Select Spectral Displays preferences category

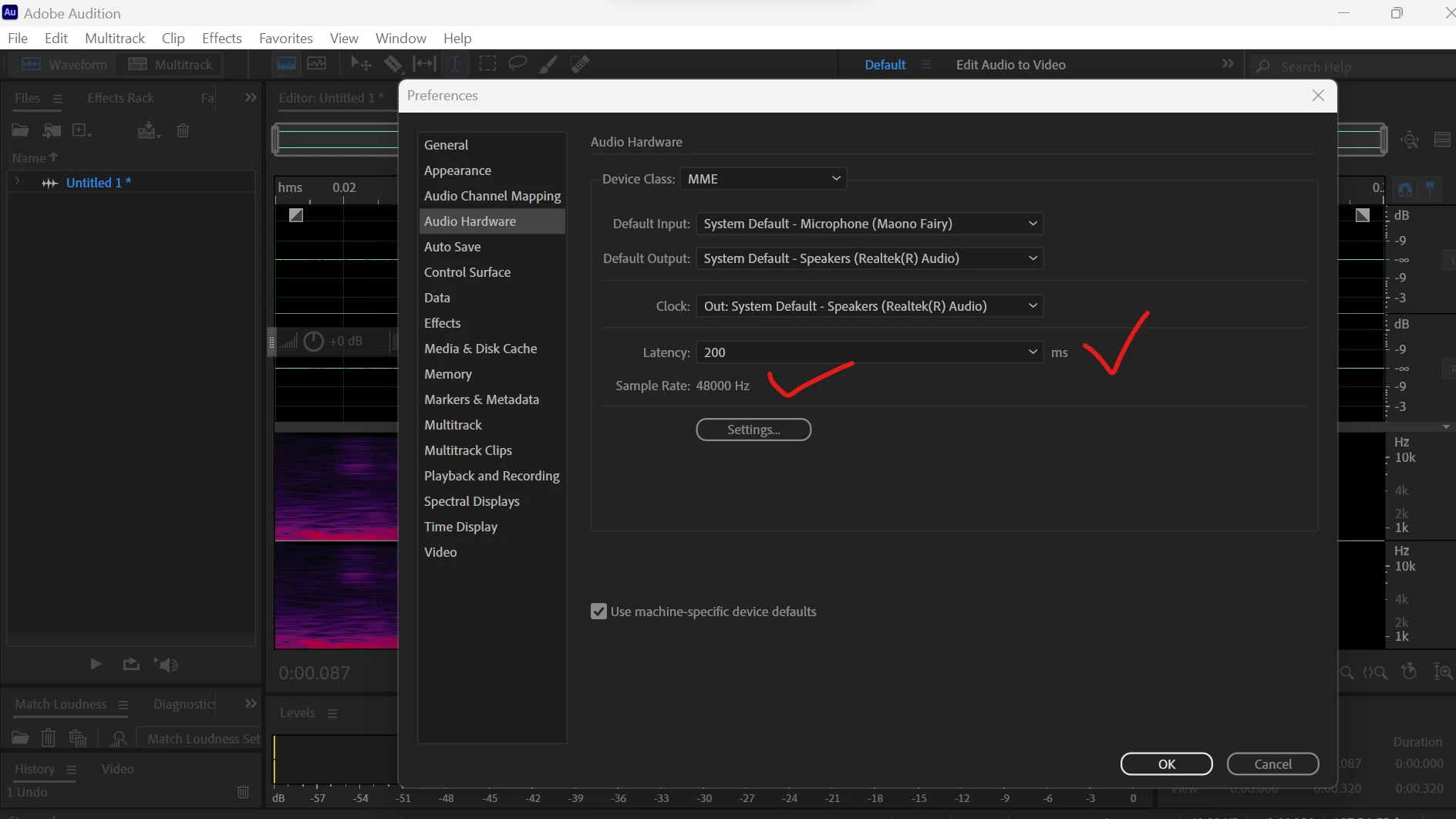(492, 501)
